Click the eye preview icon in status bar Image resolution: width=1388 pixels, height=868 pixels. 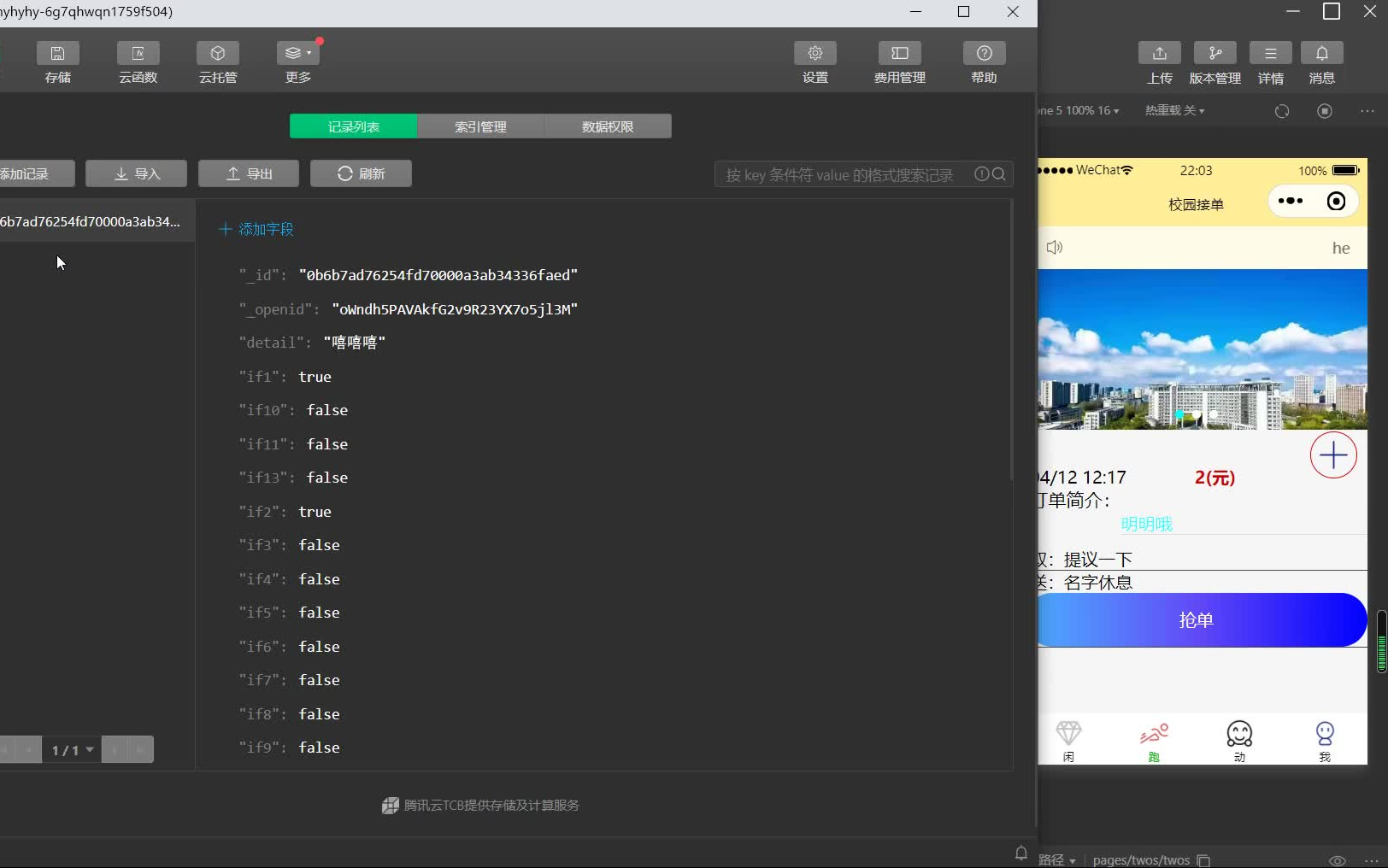pos(1338,860)
